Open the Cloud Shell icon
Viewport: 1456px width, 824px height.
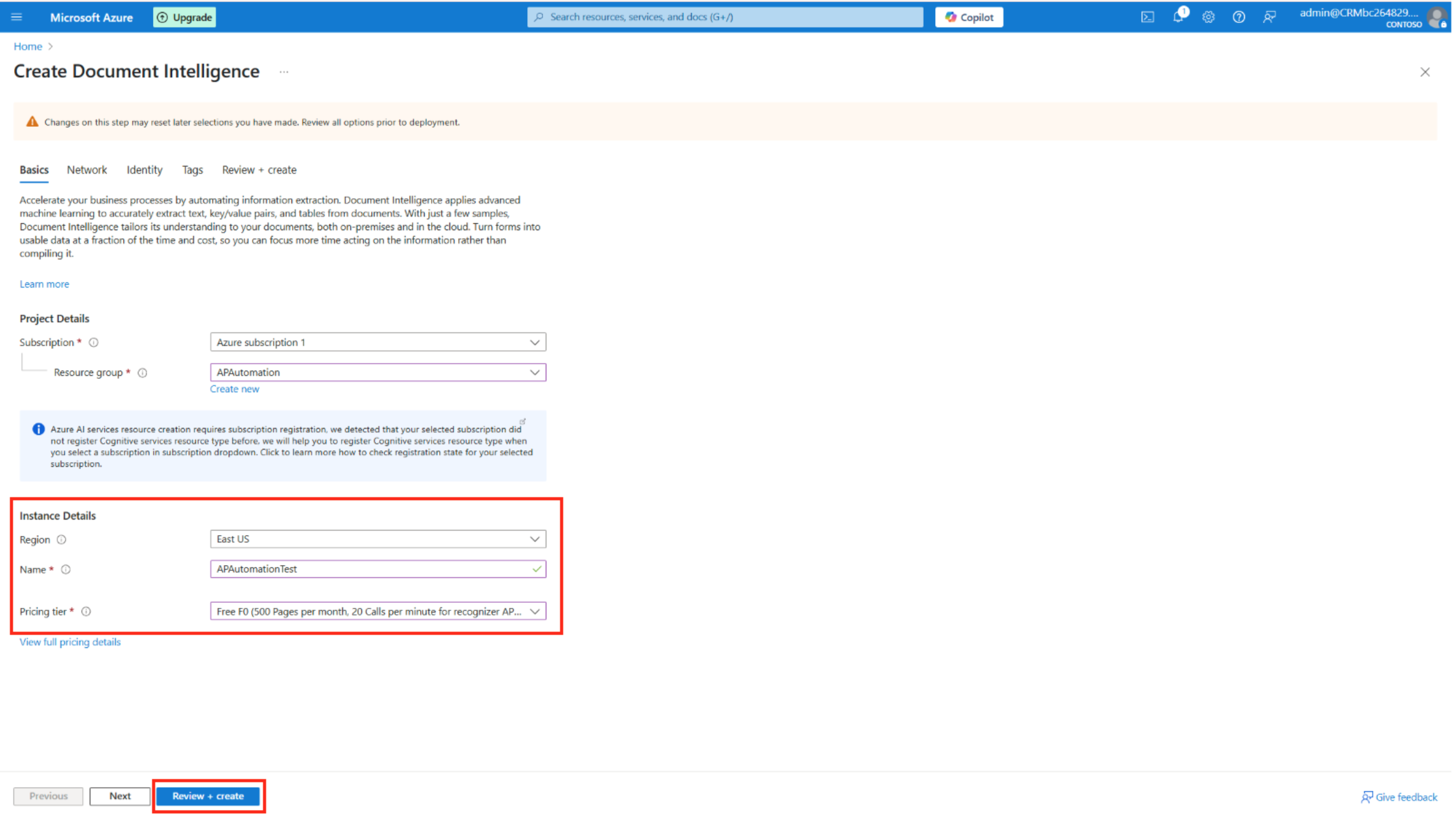pos(1147,17)
